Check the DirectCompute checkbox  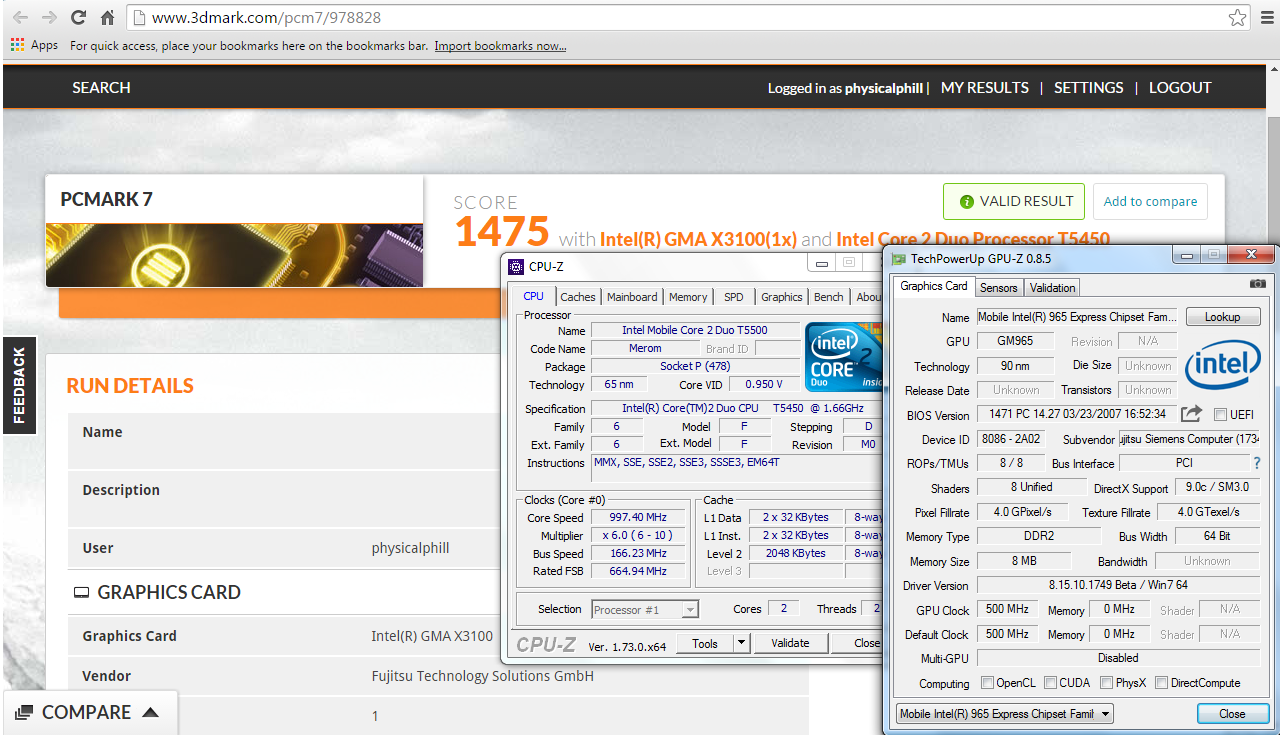pos(1161,683)
